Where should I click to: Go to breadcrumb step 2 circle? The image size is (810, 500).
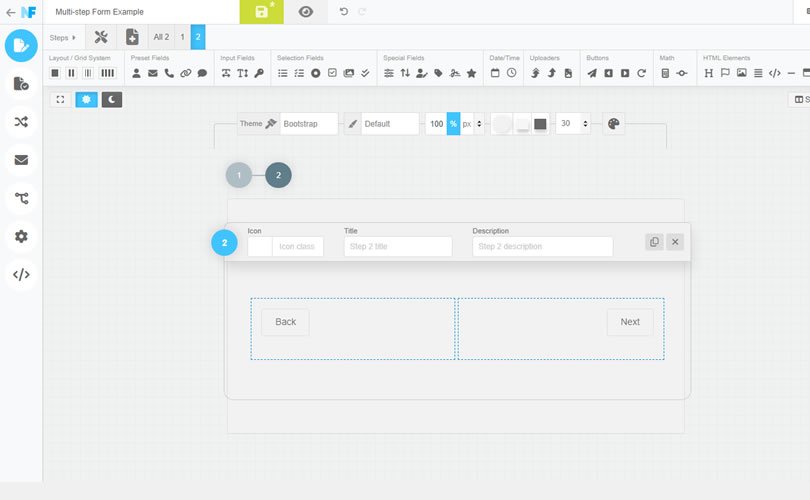pos(278,175)
